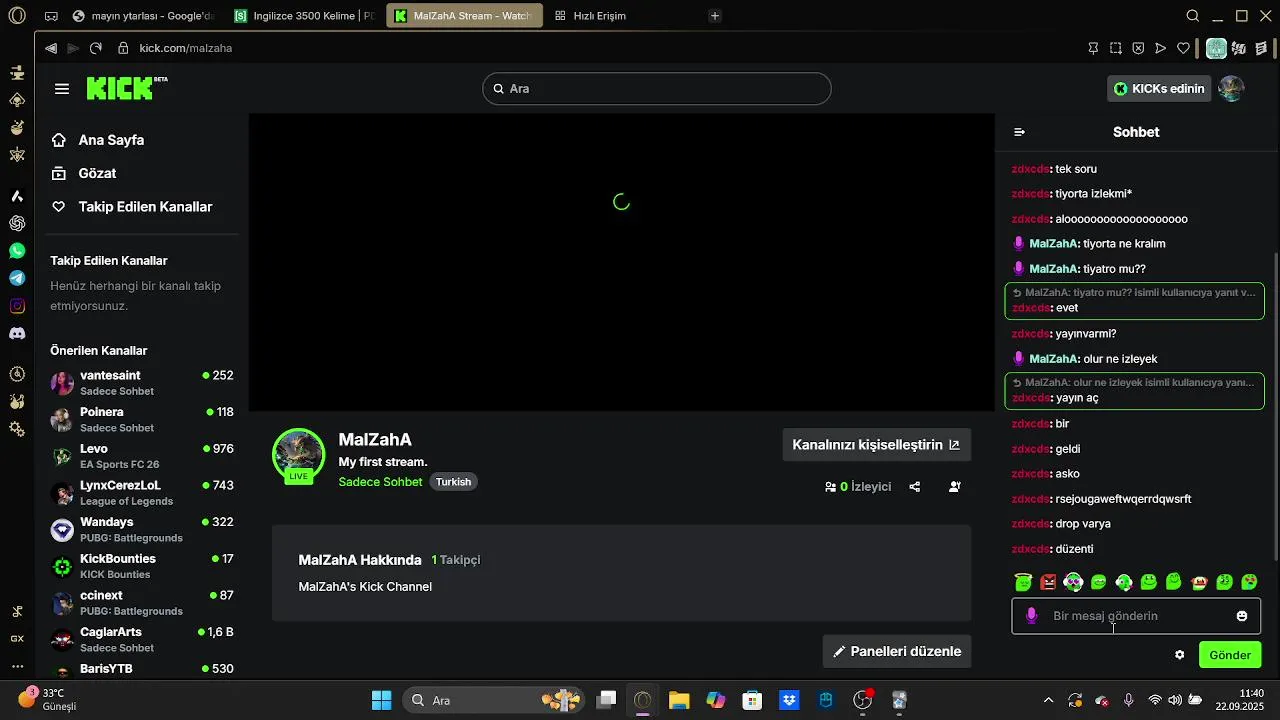Viewport: 1280px width, 720px height.
Task: Click the chat panel scrollbar
Action: pyautogui.click(x=1276, y=405)
